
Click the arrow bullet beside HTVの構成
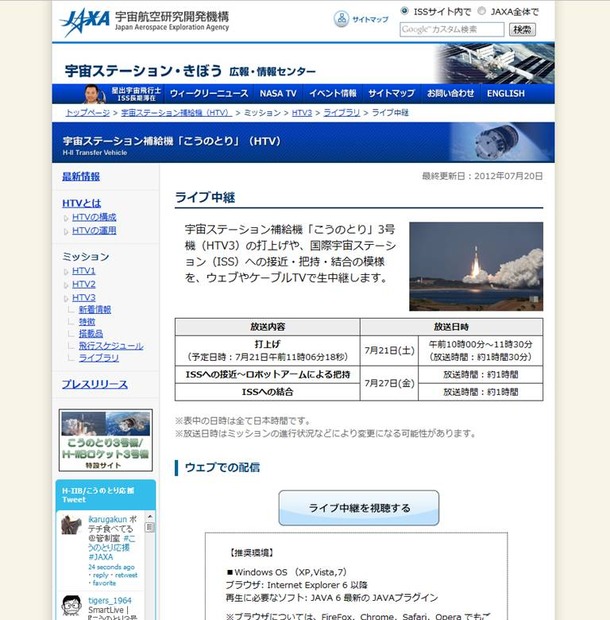coord(66,218)
